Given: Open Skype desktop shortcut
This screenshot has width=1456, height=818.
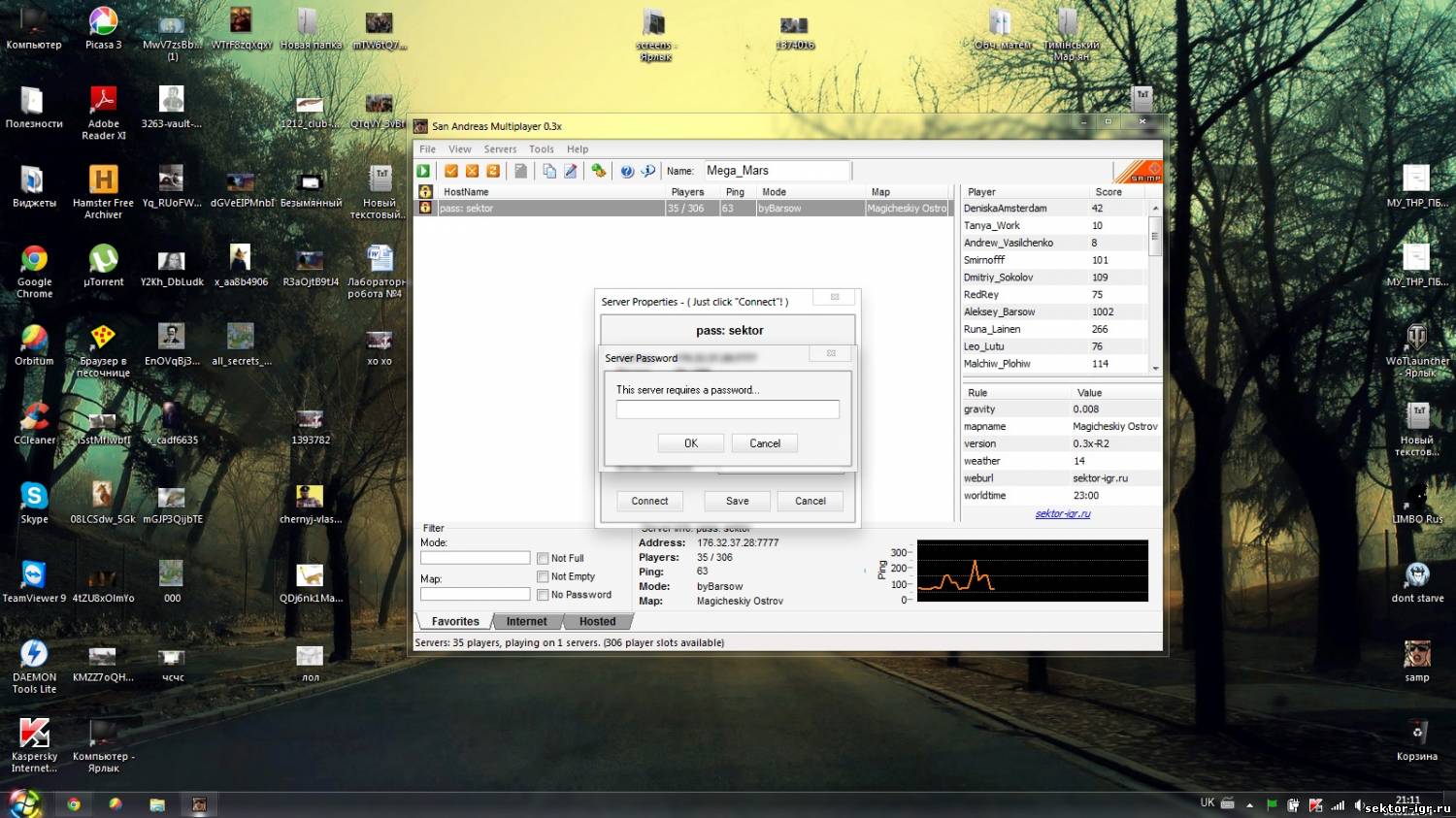Looking at the screenshot, I should click(x=34, y=503).
